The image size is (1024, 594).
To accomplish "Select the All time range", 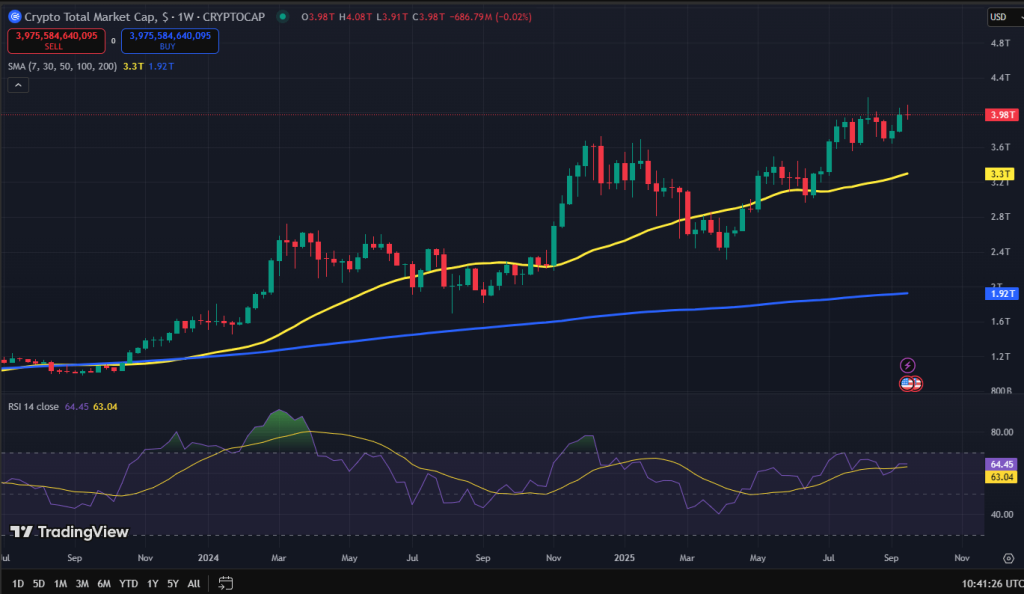I will [x=193, y=584].
